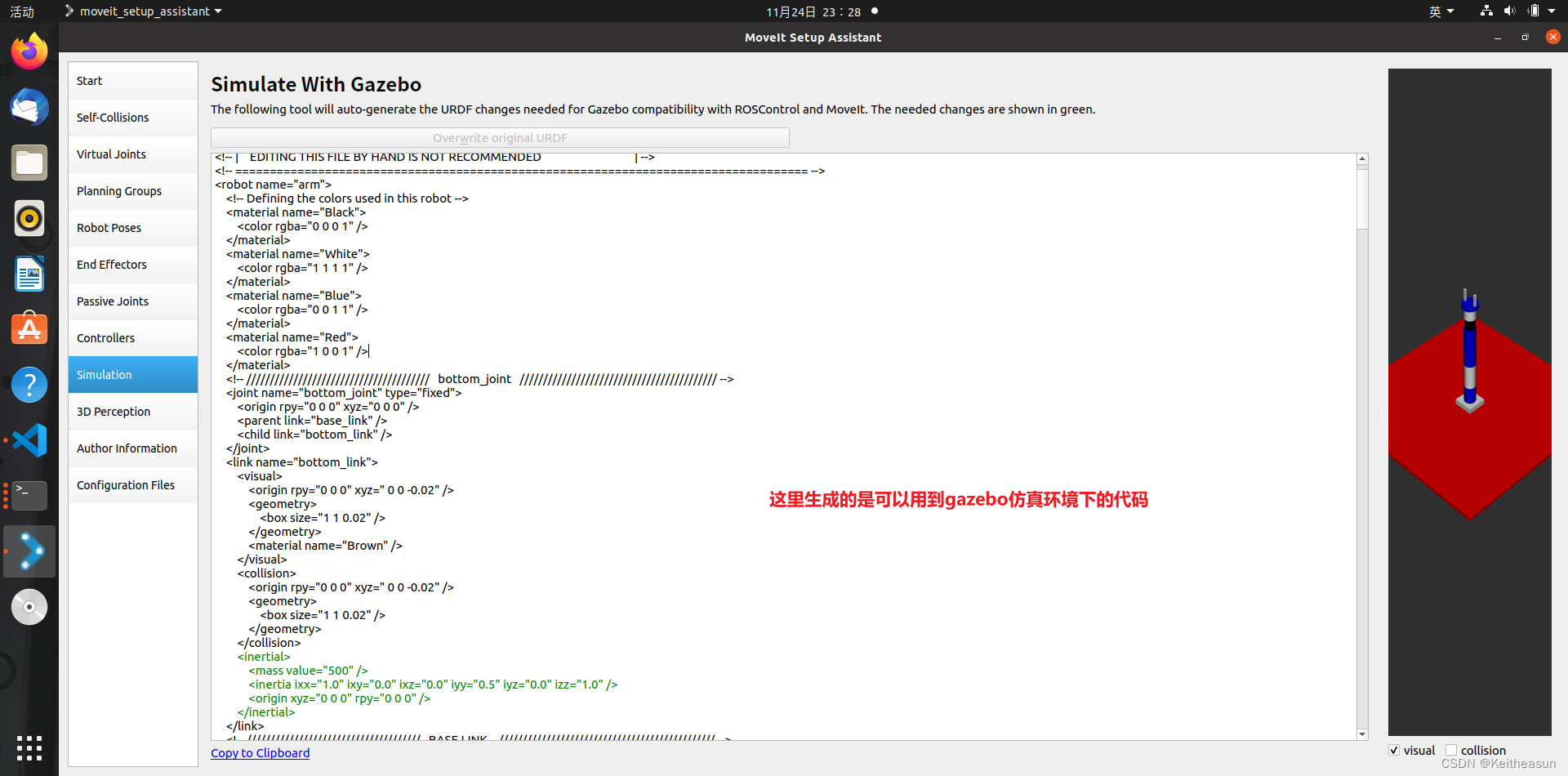Image resolution: width=1568 pixels, height=776 pixels.
Task: Click the green inertia ixx line
Action: pos(433,685)
